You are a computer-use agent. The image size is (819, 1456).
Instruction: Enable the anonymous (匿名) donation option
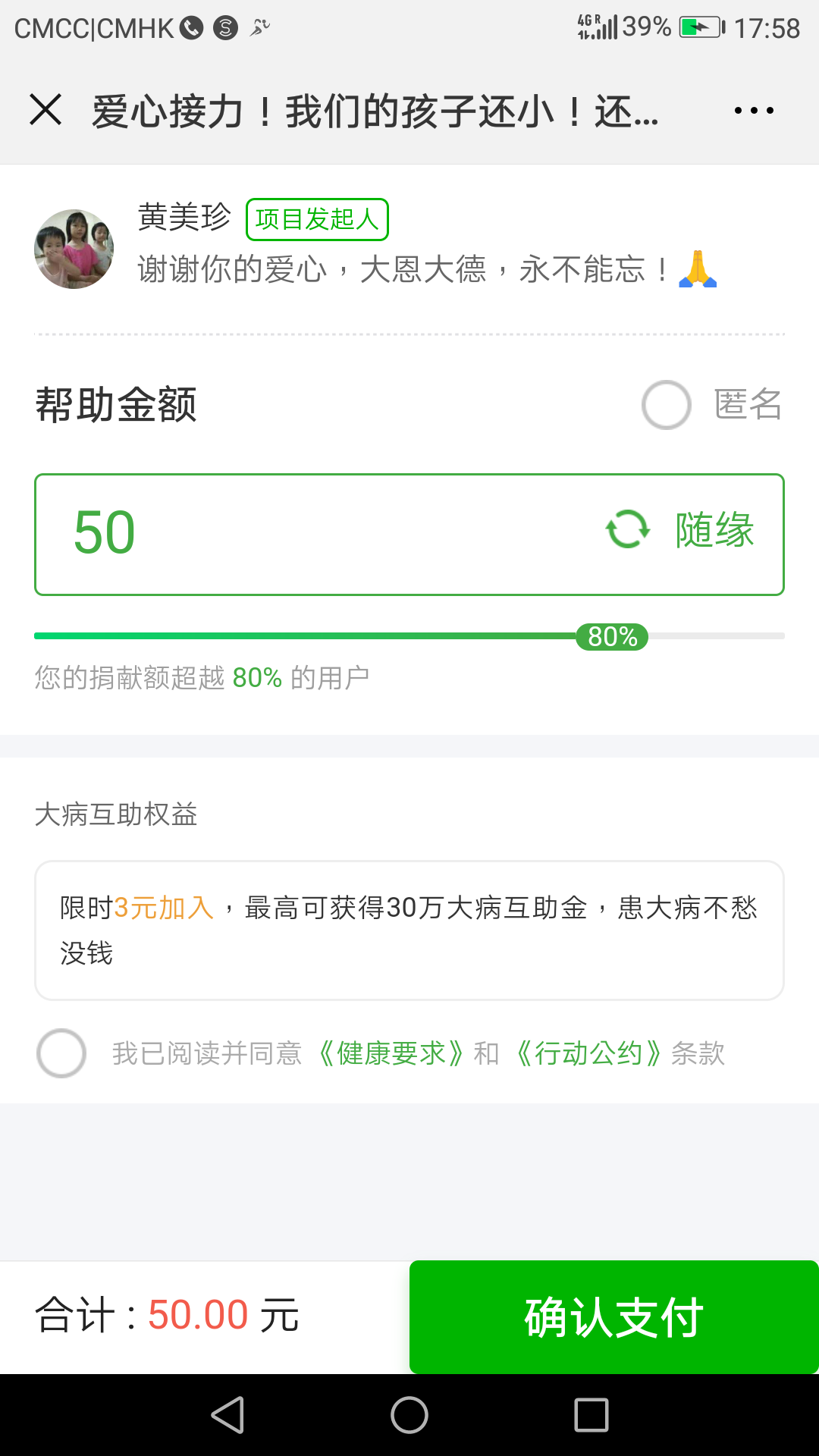[667, 405]
